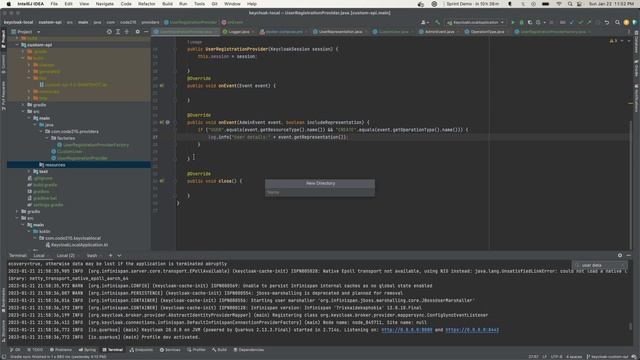Open the Dependencies tool window button
Viewport: 640px width, 360px height.
click(x=249, y=350)
